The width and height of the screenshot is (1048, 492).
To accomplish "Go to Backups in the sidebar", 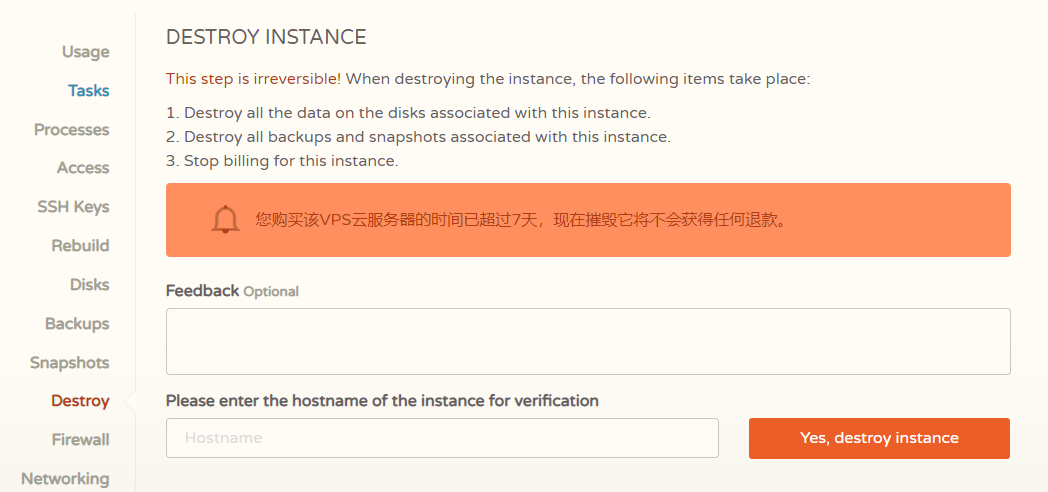I will coord(77,324).
